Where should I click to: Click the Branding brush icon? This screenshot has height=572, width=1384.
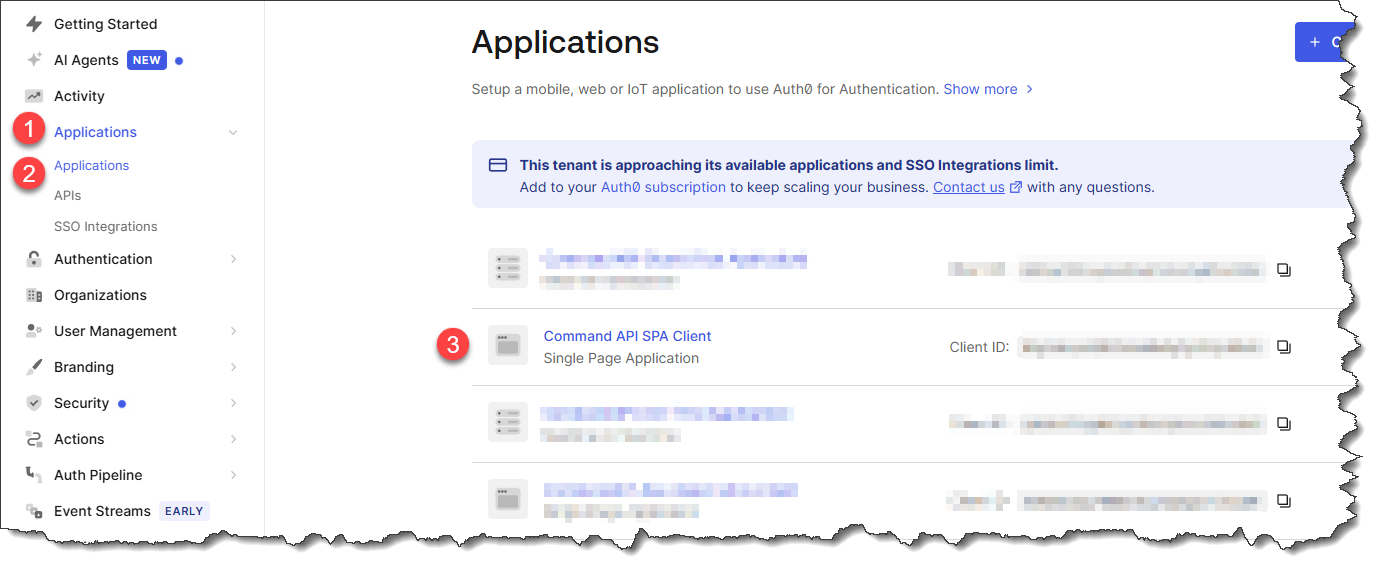click(34, 367)
